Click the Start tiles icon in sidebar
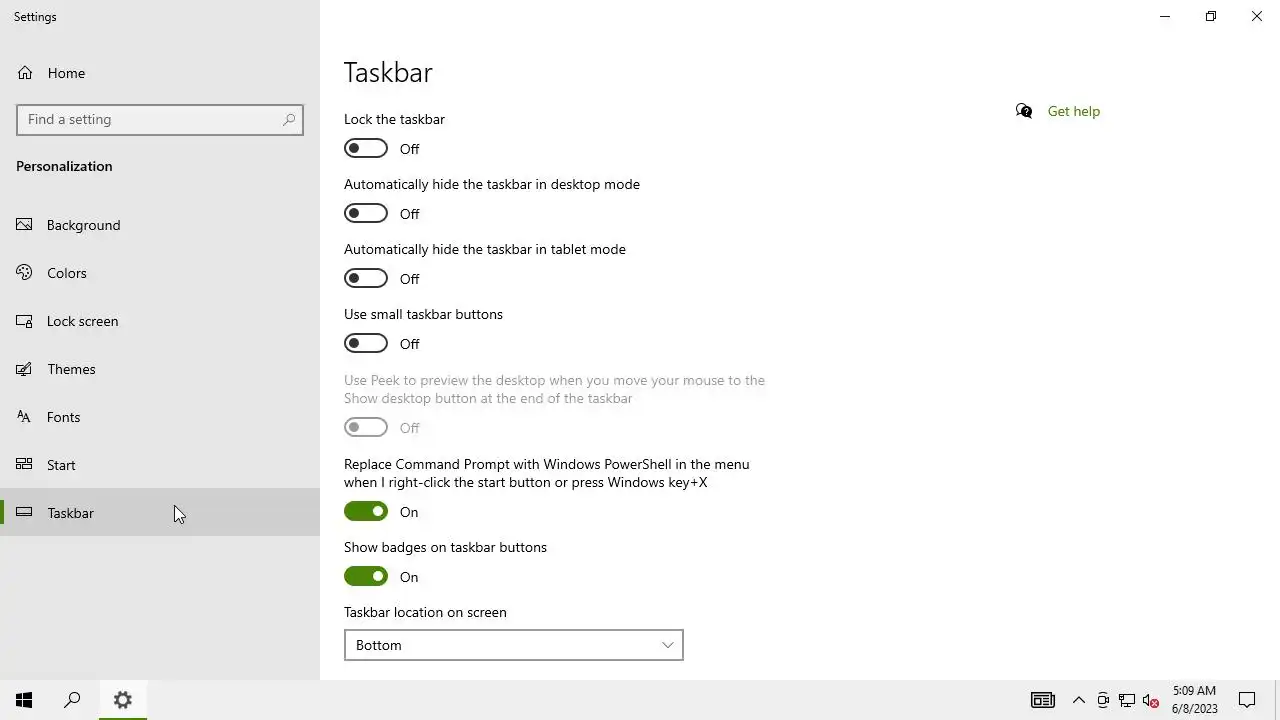1280x720 pixels. click(25, 465)
